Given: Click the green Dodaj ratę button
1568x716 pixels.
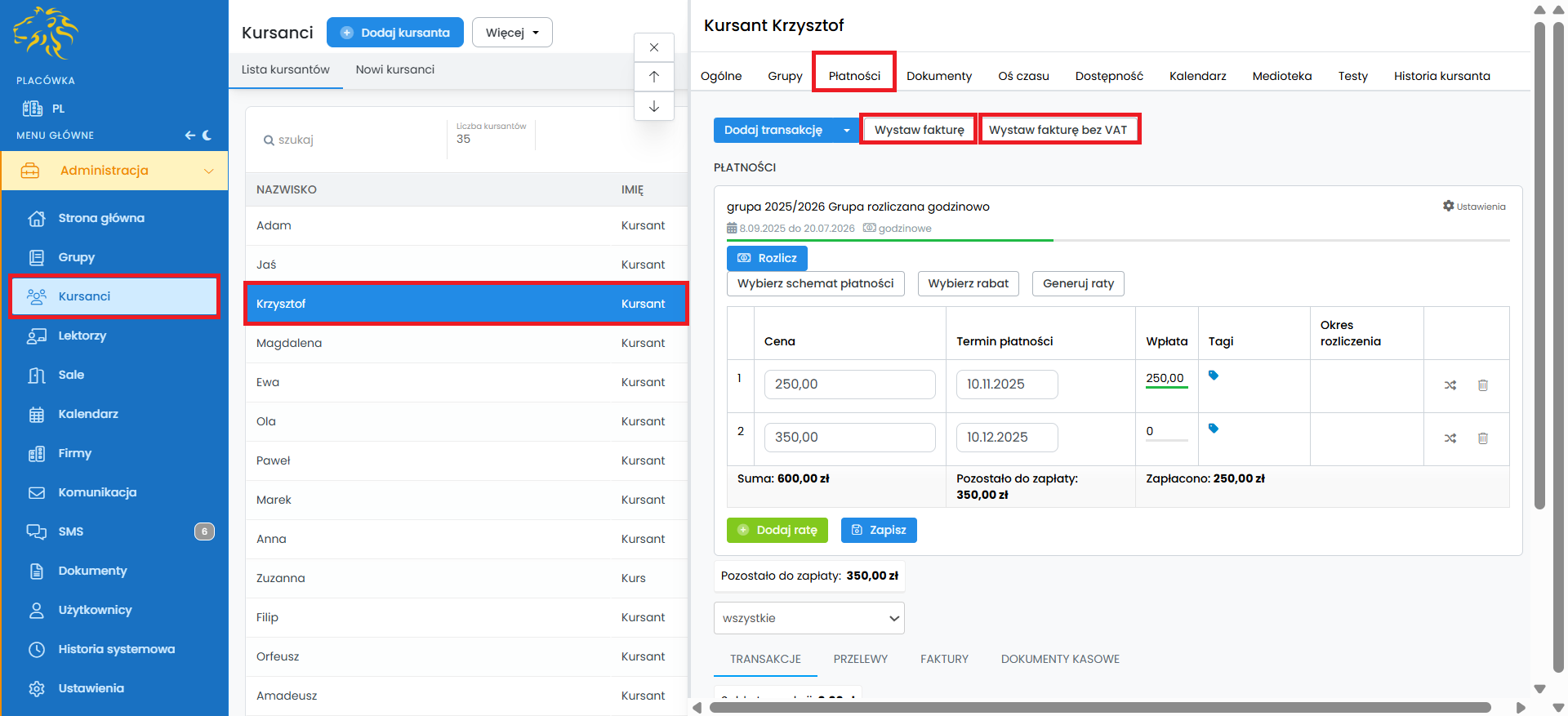Looking at the screenshot, I should [777, 530].
